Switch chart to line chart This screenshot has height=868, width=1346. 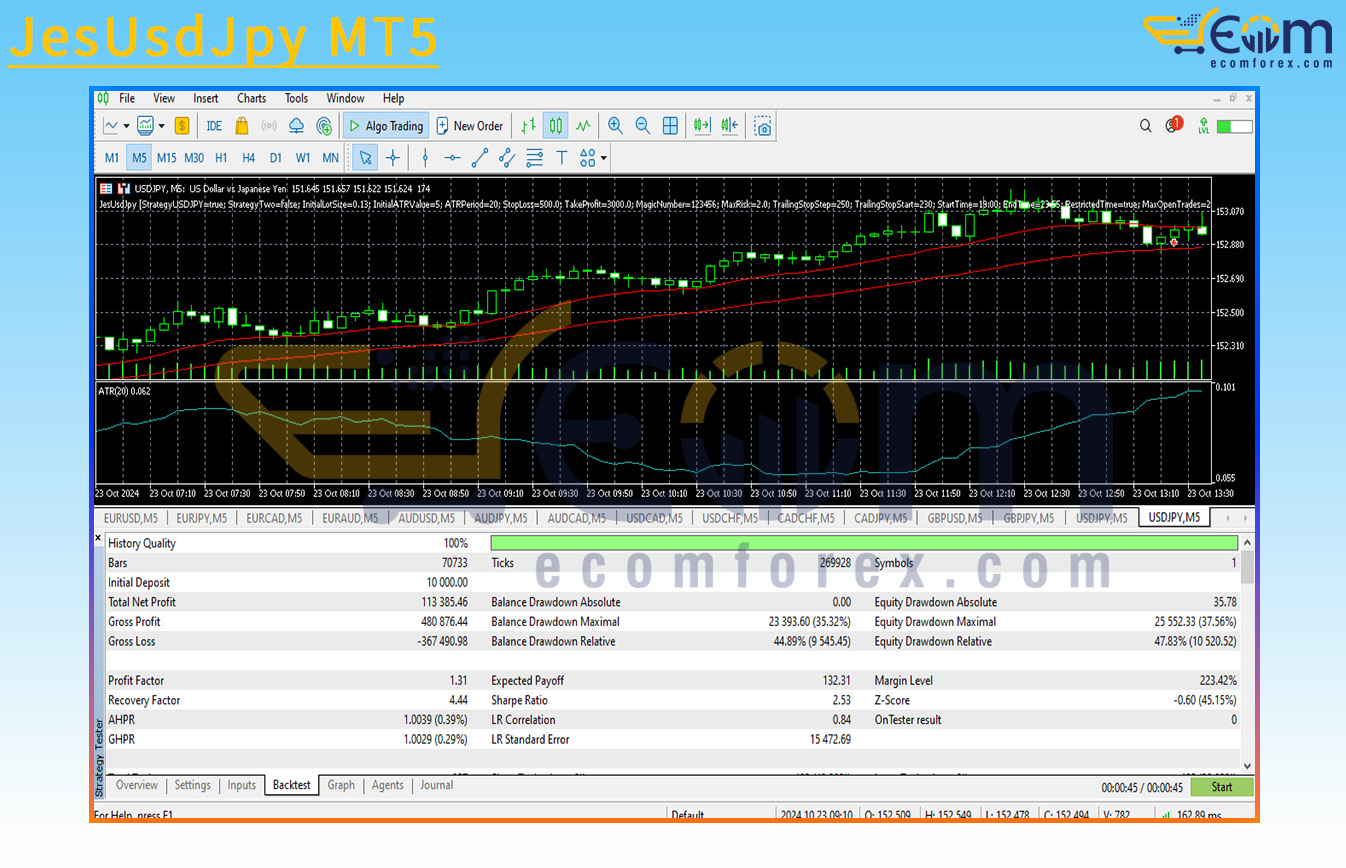pyautogui.click(x=583, y=126)
